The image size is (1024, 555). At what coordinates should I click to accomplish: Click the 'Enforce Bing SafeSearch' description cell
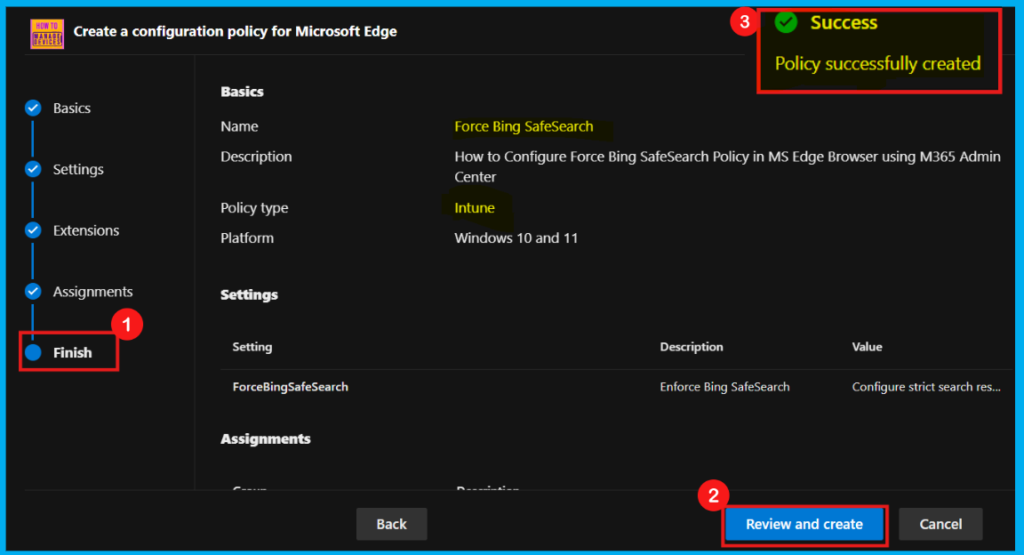(x=725, y=387)
